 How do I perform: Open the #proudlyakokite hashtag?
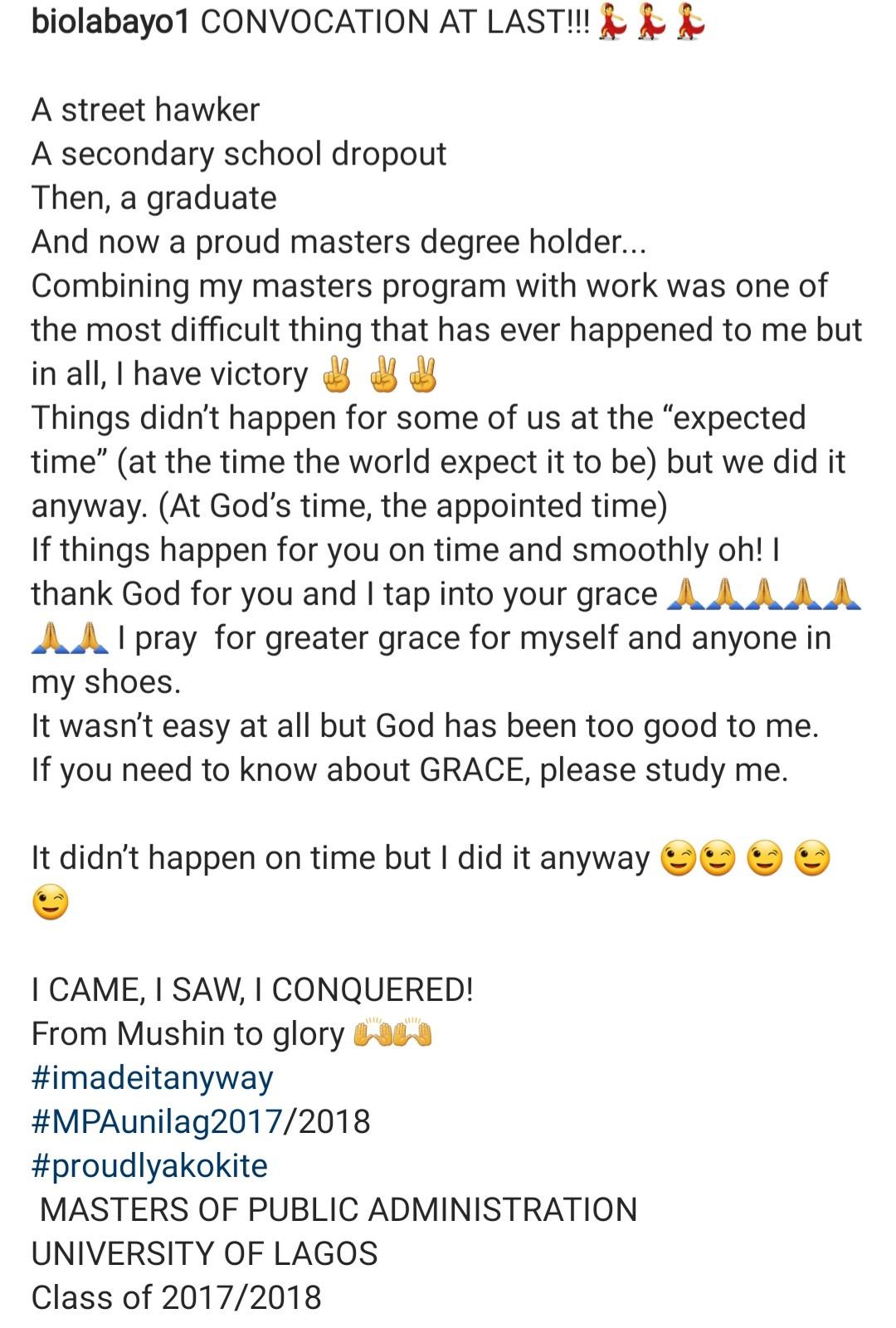[149, 1165]
